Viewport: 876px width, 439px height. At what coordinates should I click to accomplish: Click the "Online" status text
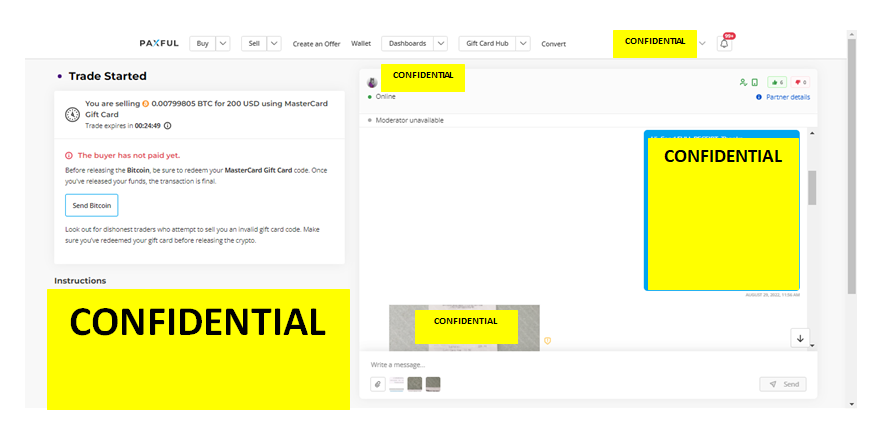tap(385, 97)
